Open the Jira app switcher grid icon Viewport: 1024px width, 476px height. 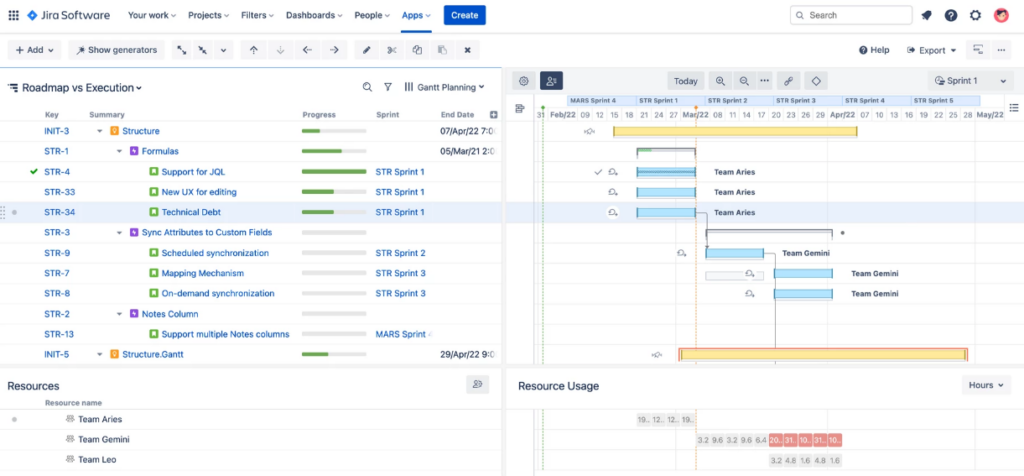13,15
